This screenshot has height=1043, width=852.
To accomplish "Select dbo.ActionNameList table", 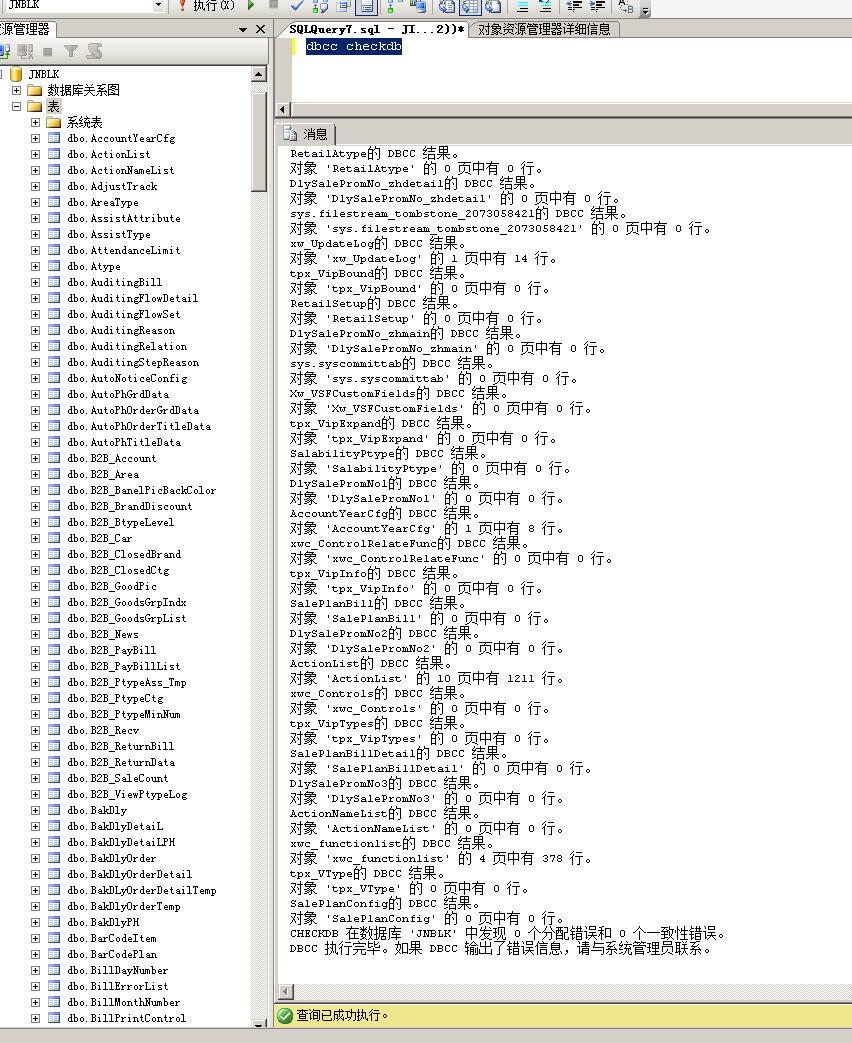I will (x=120, y=170).
